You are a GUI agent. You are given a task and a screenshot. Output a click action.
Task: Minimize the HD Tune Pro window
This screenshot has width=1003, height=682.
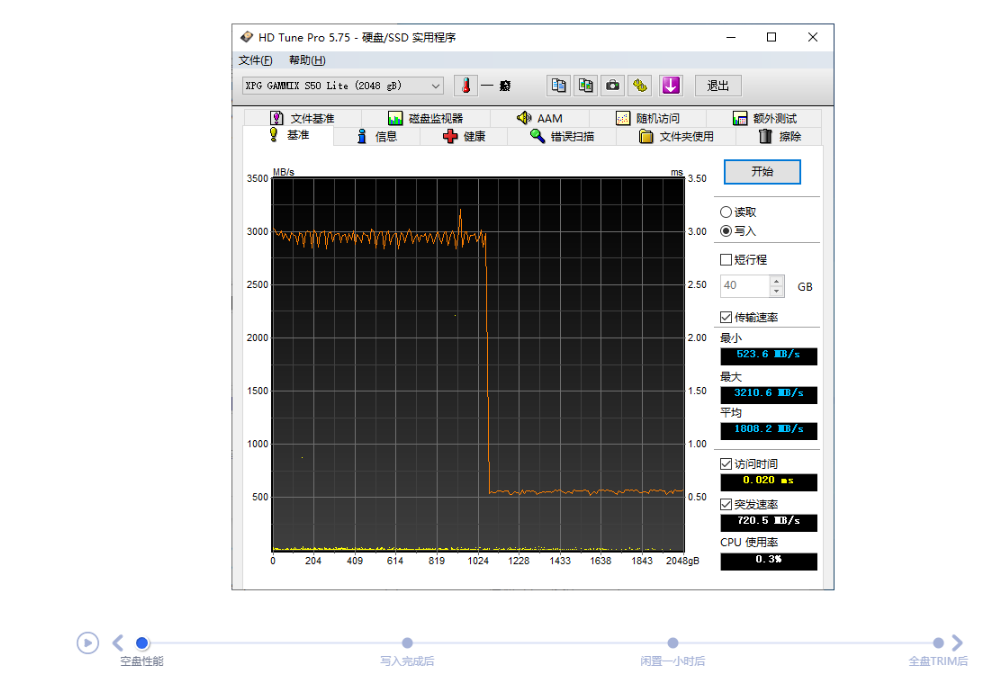(731, 37)
